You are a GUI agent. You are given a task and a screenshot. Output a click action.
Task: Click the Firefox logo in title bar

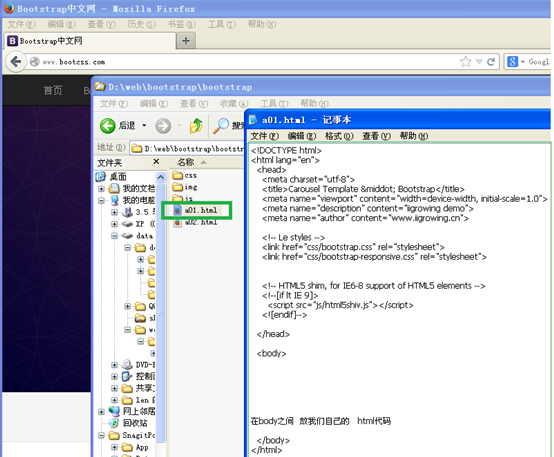[x=9, y=8]
